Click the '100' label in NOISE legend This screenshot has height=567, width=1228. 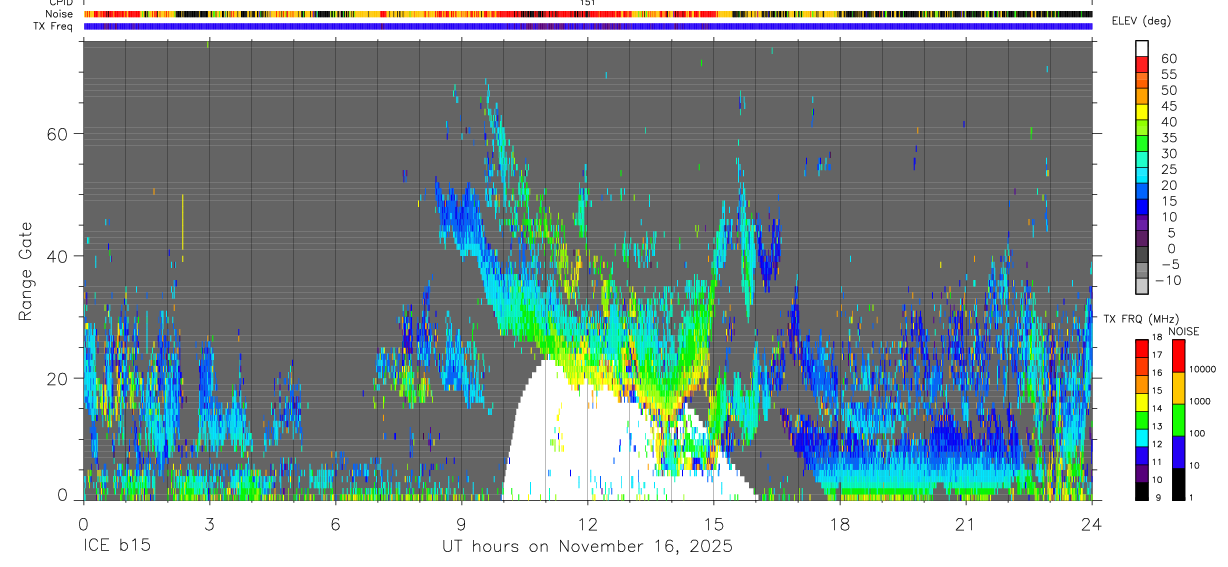(1197, 432)
